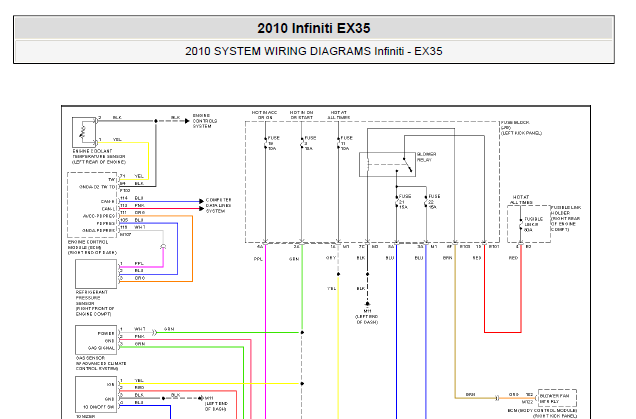
Task: Click 'ENGINE CONTROL MODULE (ECM)' label
Action: point(92,247)
